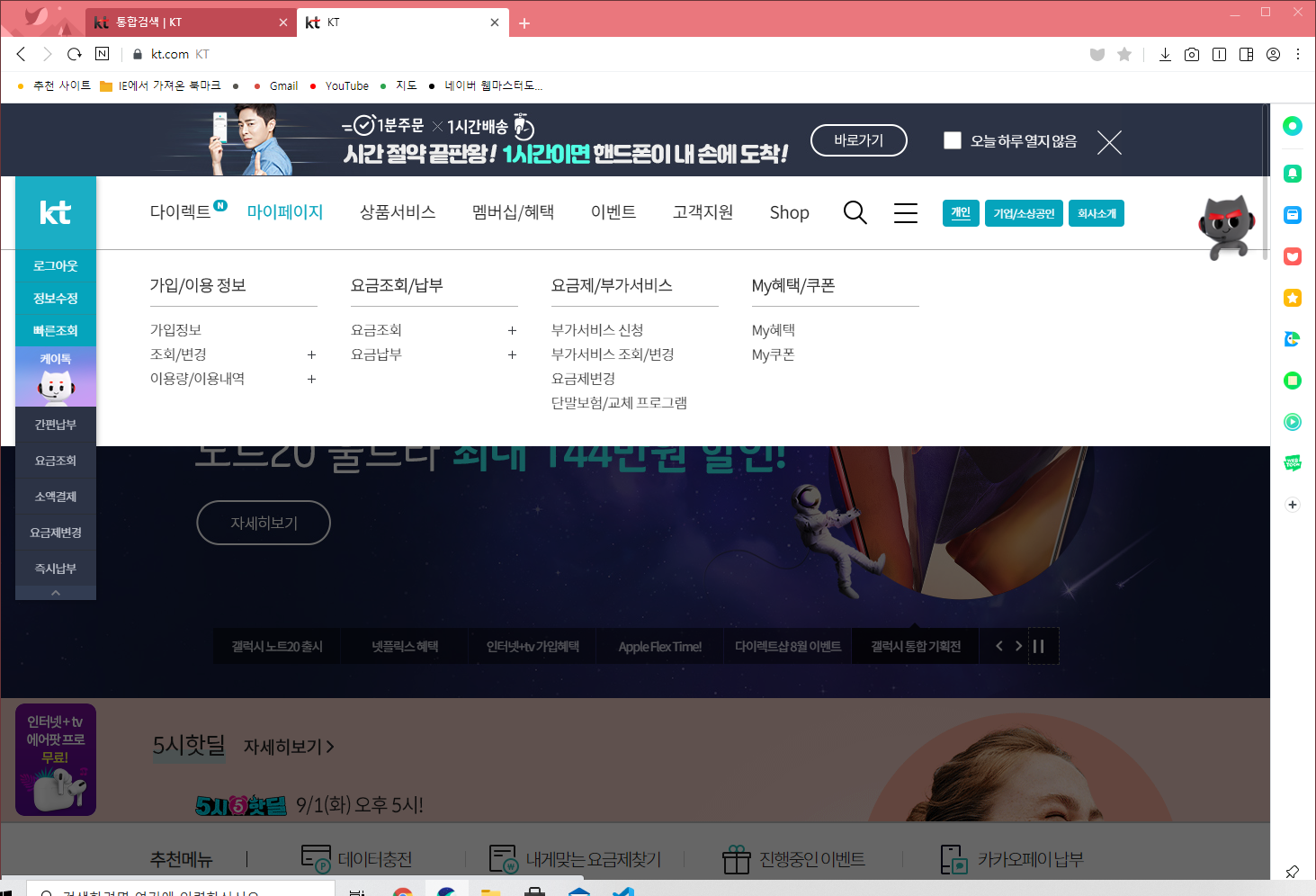Click the KT logo in the sidebar
The width and height of the screenshot is (1316, 896).
pyautogui.click(x=55, y=212)
